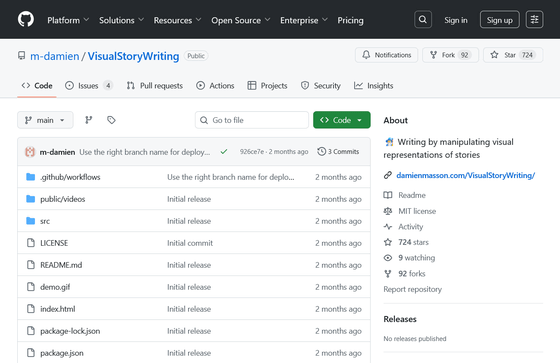Viewport: 560px width, 363px height.
Task: Switch to the Pull requests tab
Action: [x=155, y=86]
